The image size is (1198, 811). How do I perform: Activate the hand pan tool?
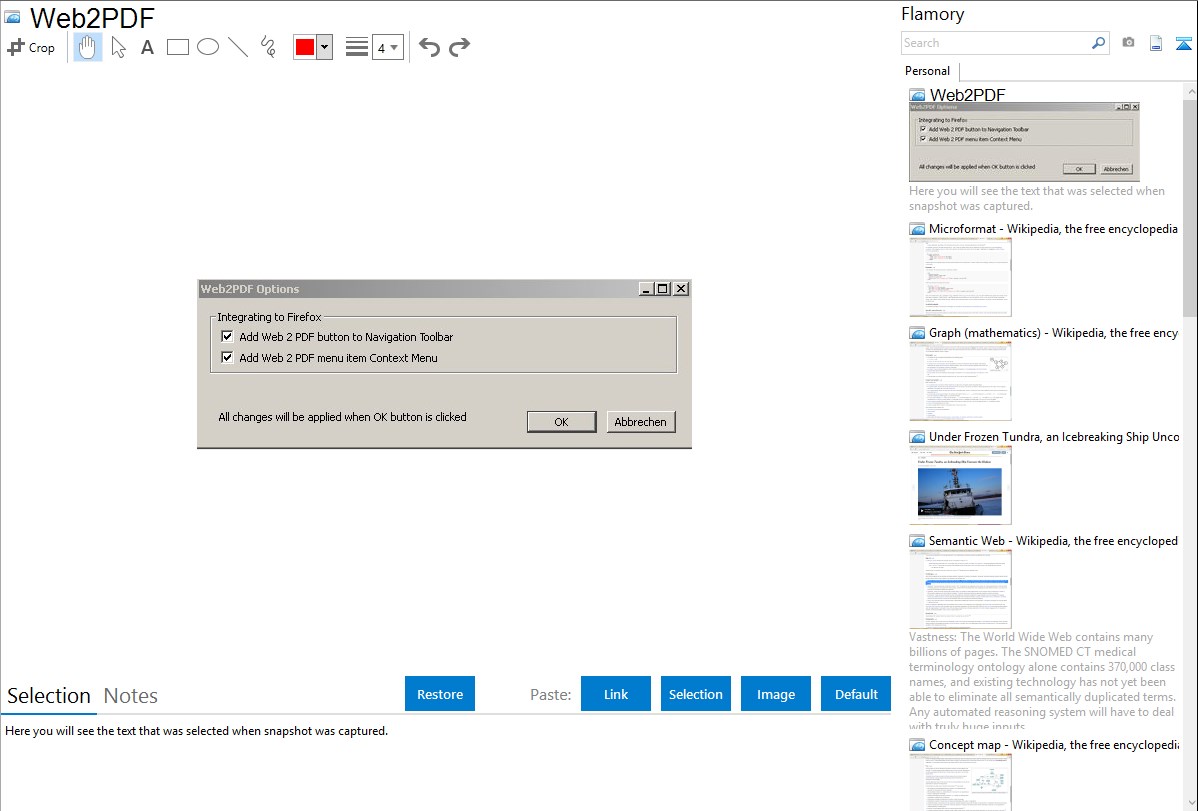88,47
